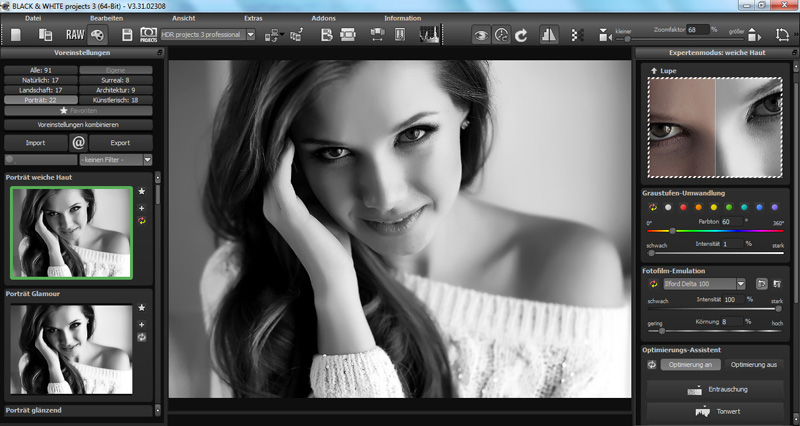This screenshot has height=426, width=800.
Task: Enable the Optimierung an option
Action: click(688, 364)
